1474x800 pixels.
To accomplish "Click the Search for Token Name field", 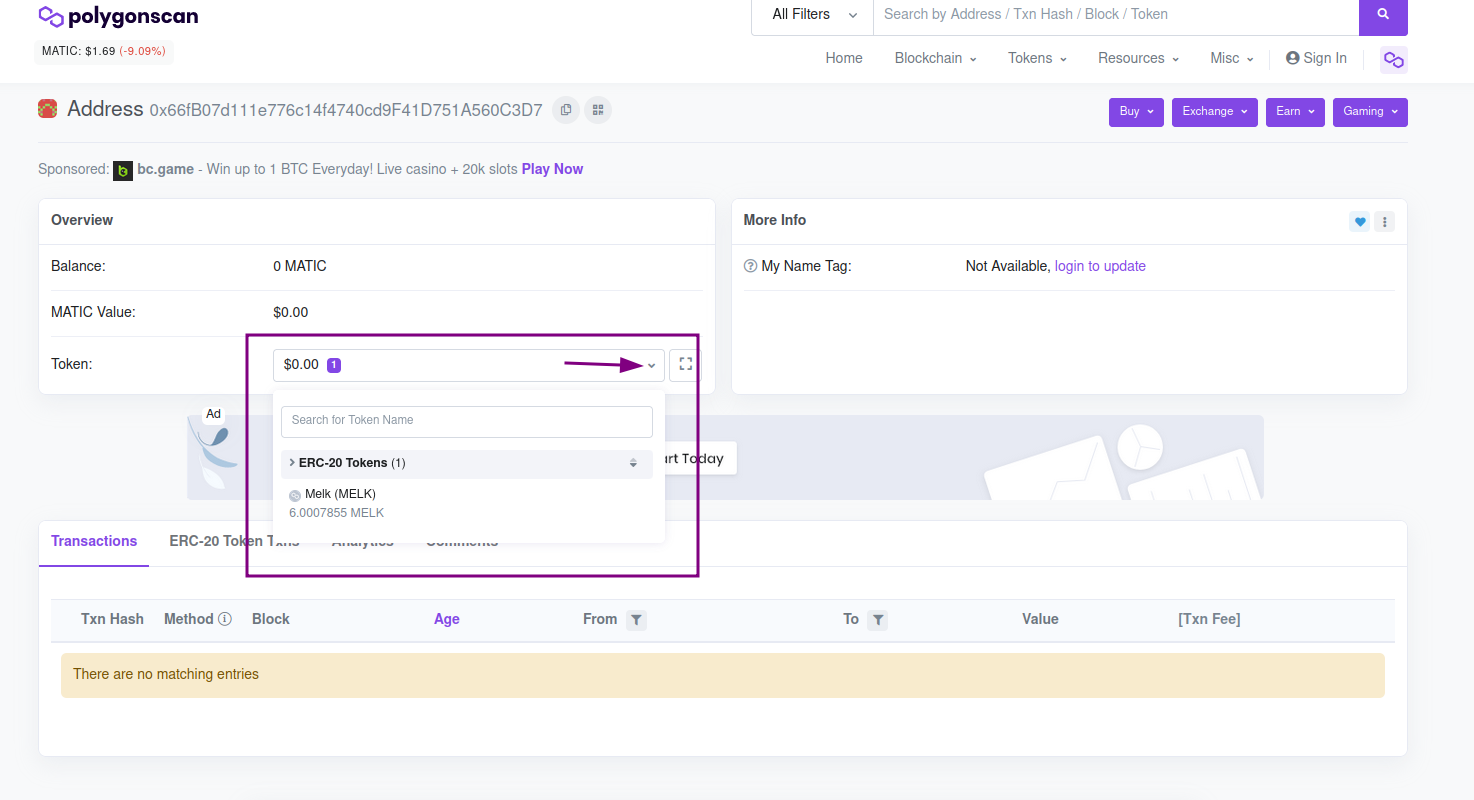I will point(466,421).
